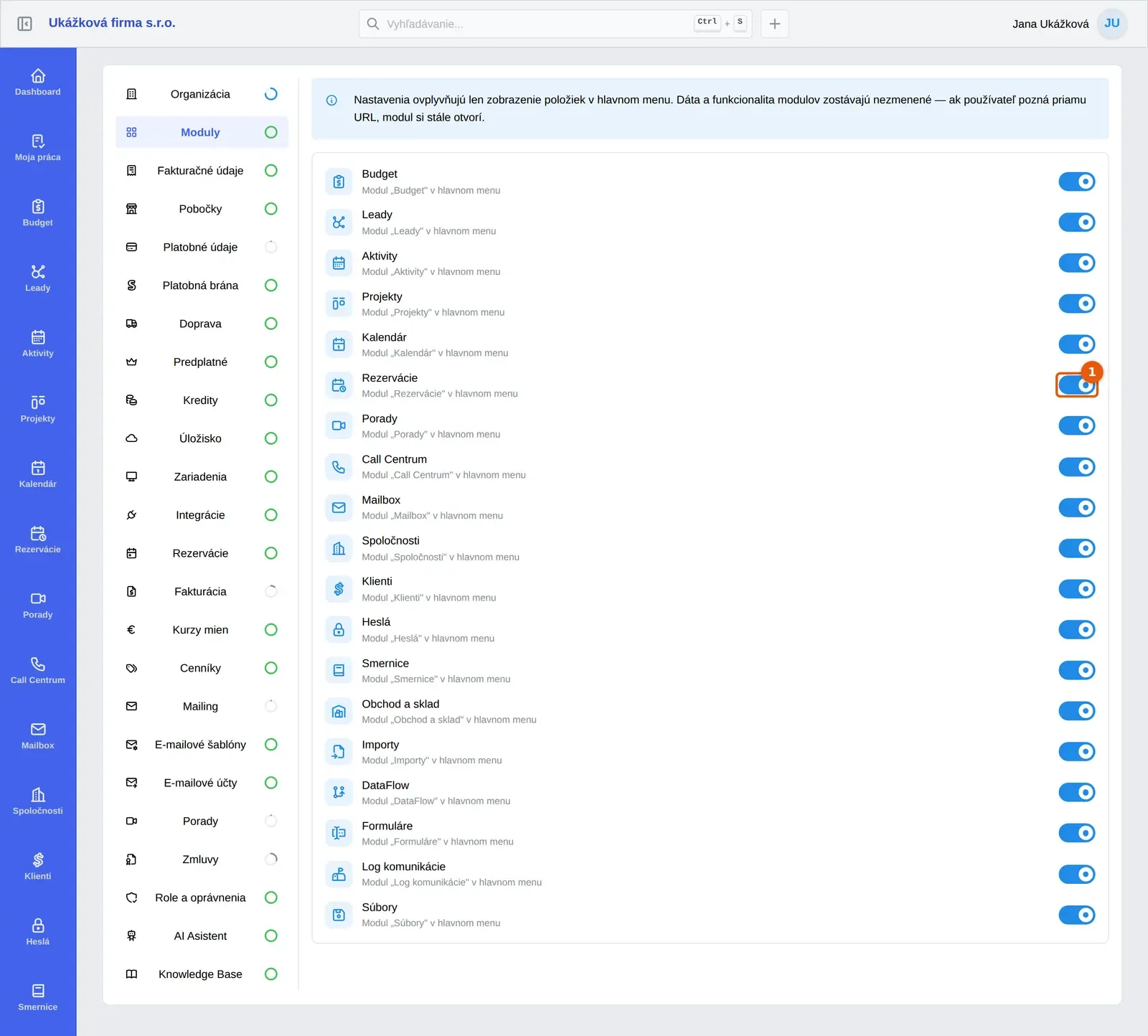
Task: Toggle the Obchod a sklad module
Action: pos(1077,711)
